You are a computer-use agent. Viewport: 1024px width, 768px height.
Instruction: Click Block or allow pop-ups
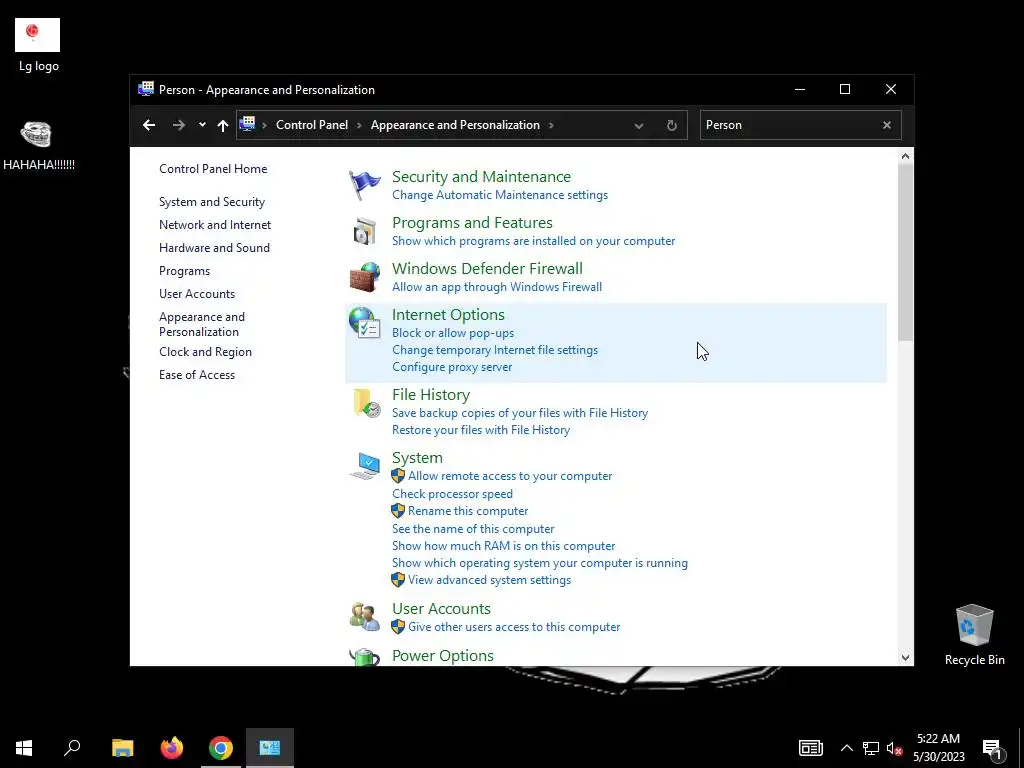[453, 333]
